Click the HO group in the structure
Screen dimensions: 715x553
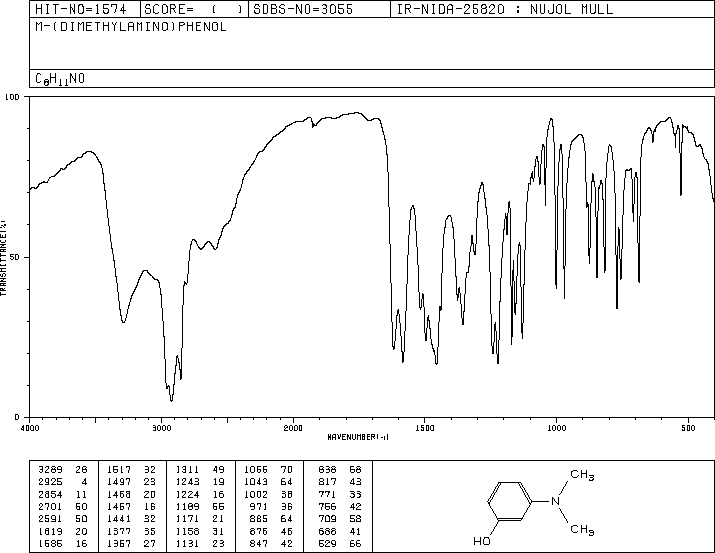(x=482, y=541)
